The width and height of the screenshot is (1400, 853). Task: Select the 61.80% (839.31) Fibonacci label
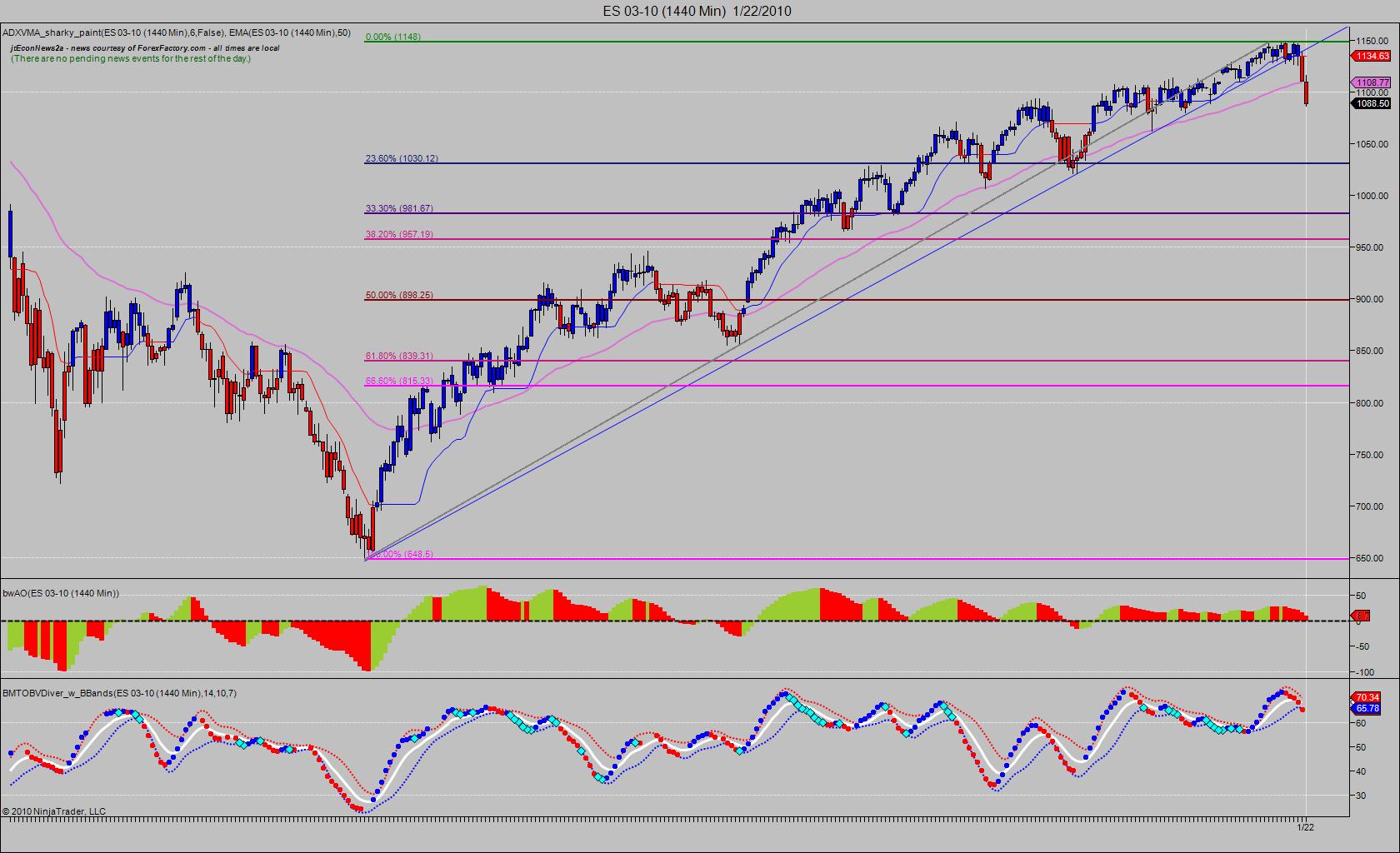click(x=399, y=356)
